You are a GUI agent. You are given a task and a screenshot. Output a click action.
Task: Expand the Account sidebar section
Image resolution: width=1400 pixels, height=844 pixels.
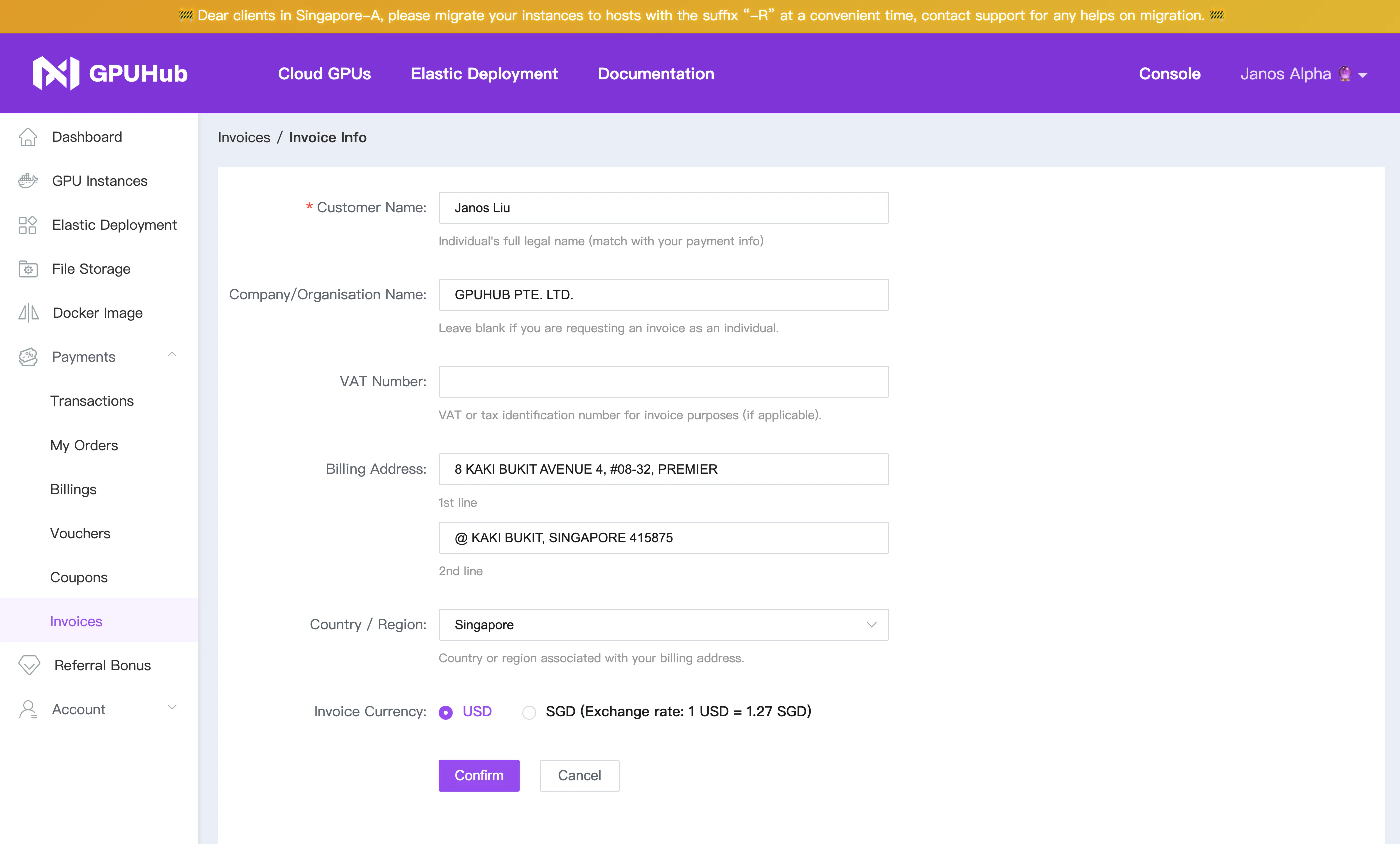click(172, 708)
